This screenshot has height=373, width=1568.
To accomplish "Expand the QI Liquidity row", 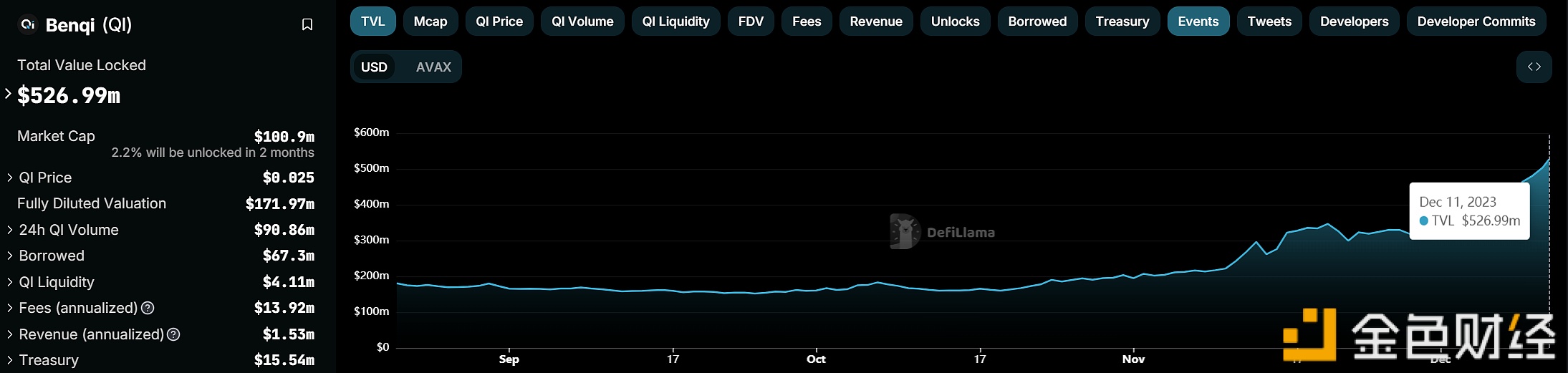I will [x=9, y=282].
